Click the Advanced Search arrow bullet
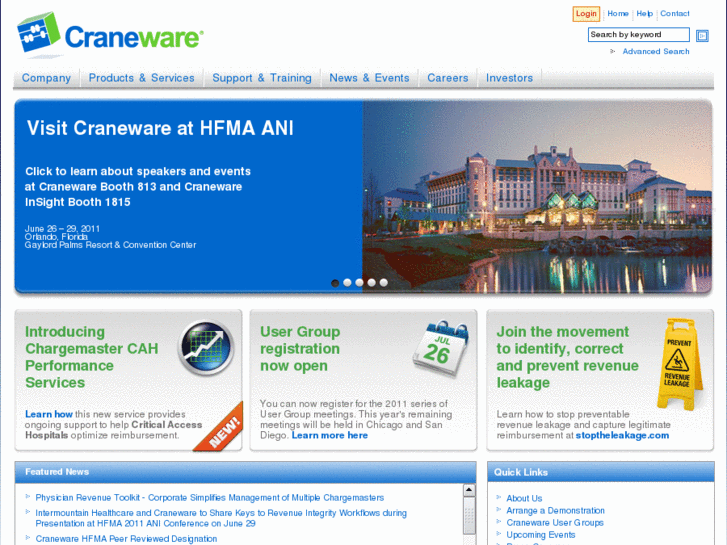Screen dimensions: 727x545 612,51
